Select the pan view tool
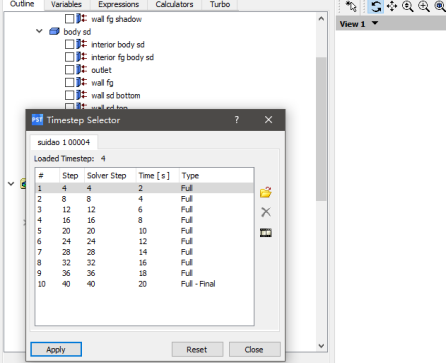 [392, 6]
